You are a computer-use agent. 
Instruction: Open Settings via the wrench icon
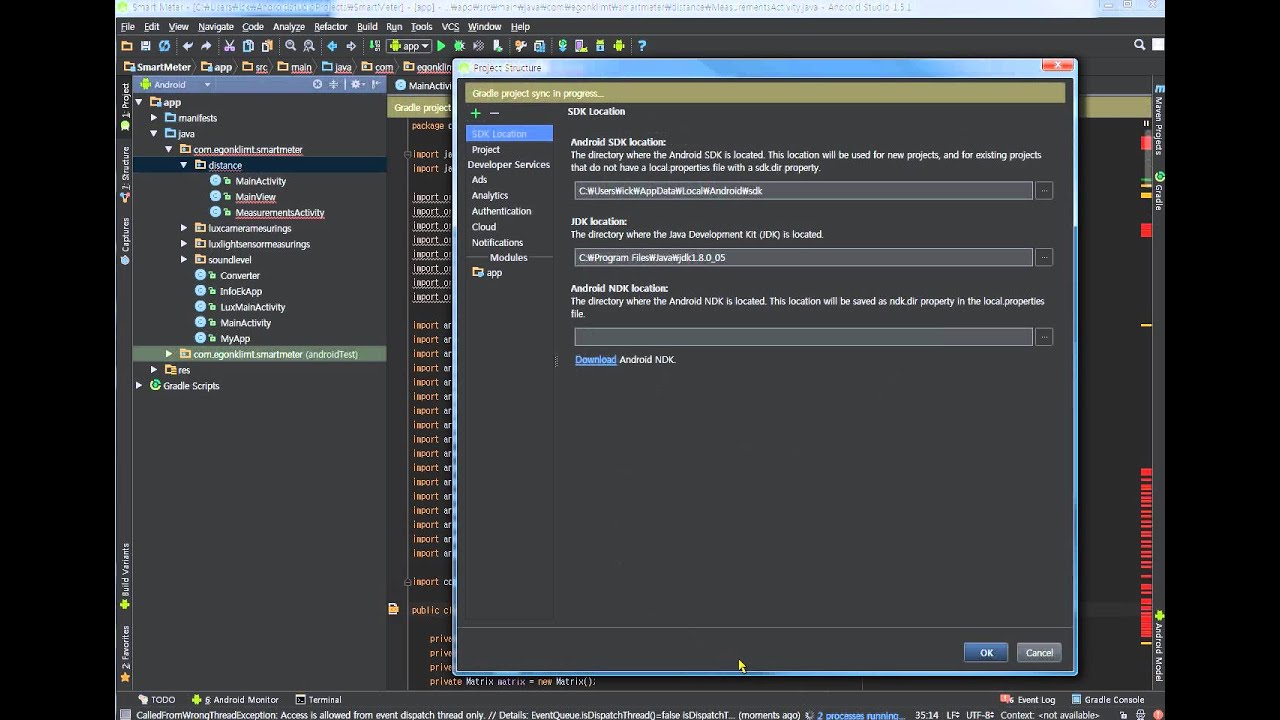pyautogui.click(x=520, y=46)
